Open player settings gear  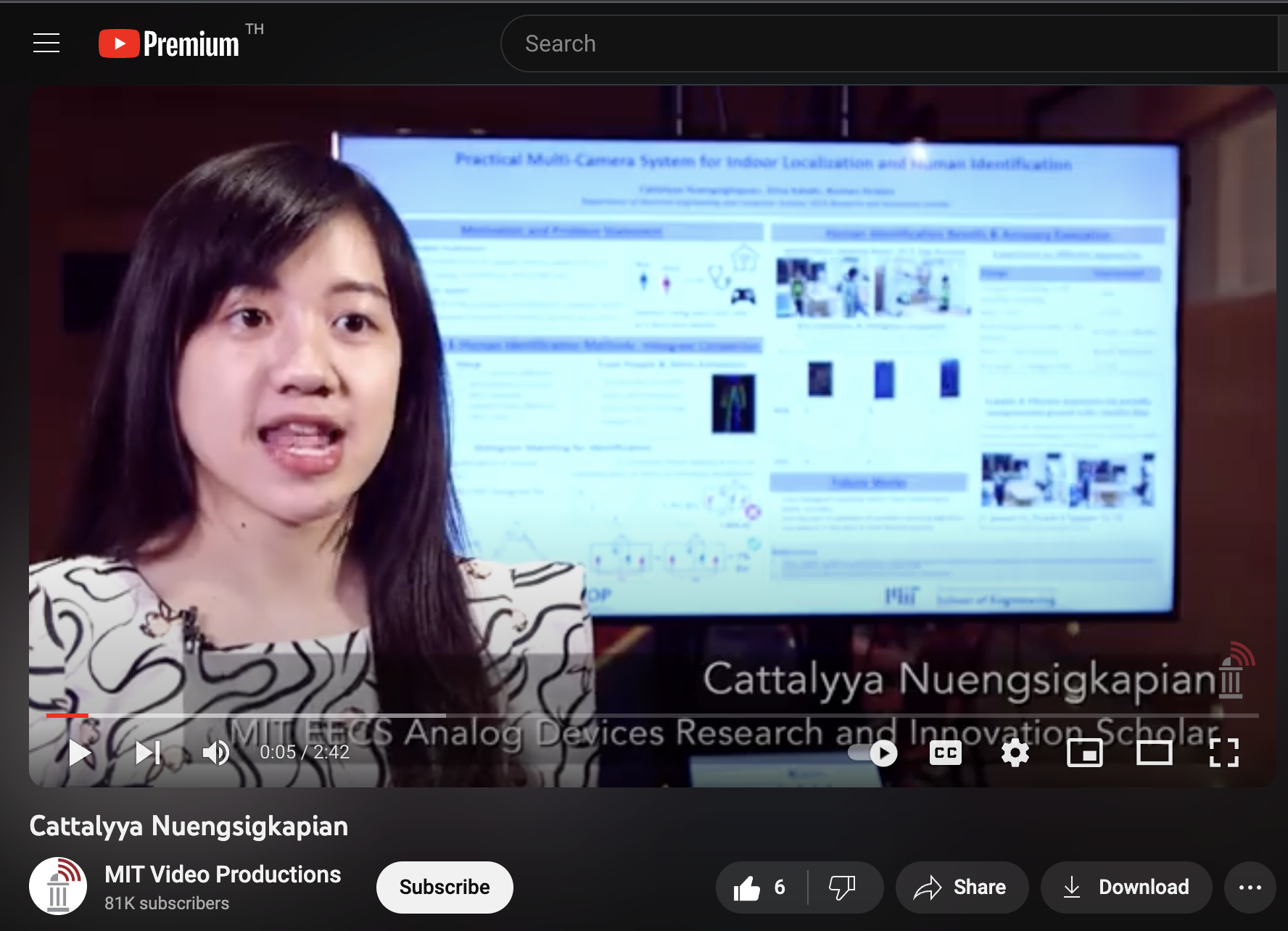1015,753
